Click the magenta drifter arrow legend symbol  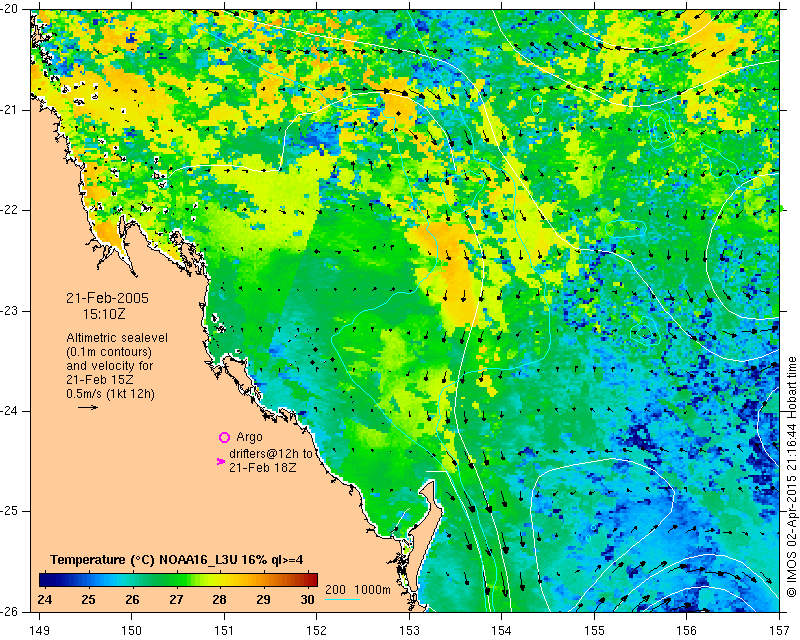(x=221, y=461)
